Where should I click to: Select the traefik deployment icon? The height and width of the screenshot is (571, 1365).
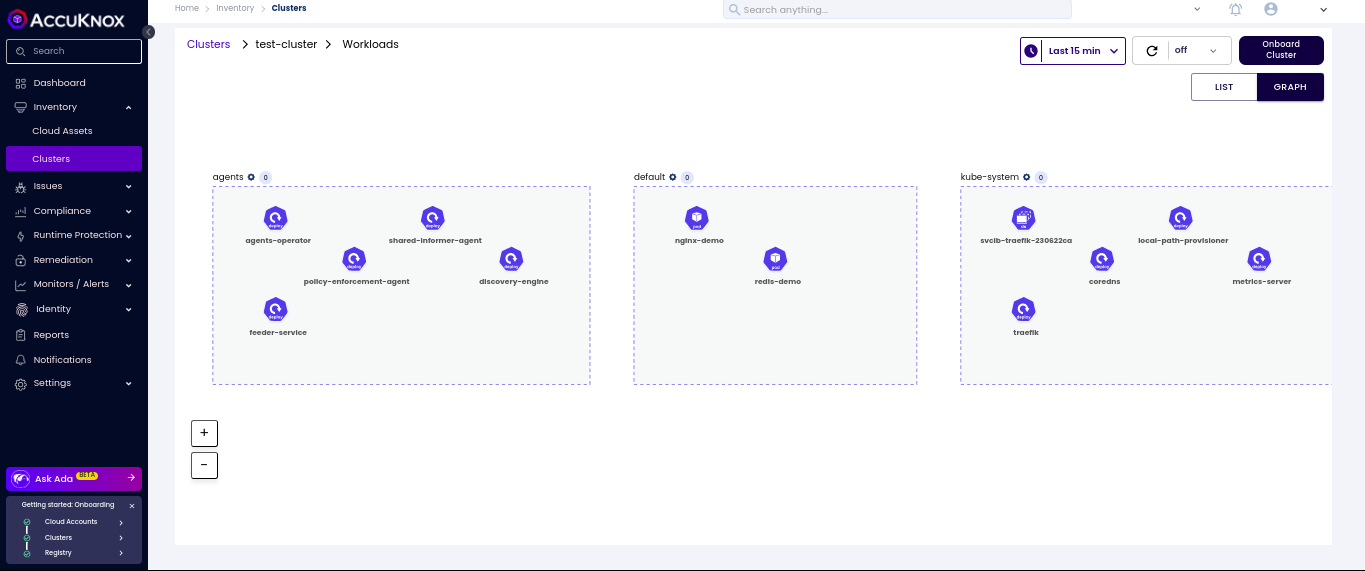(1023, 309)
